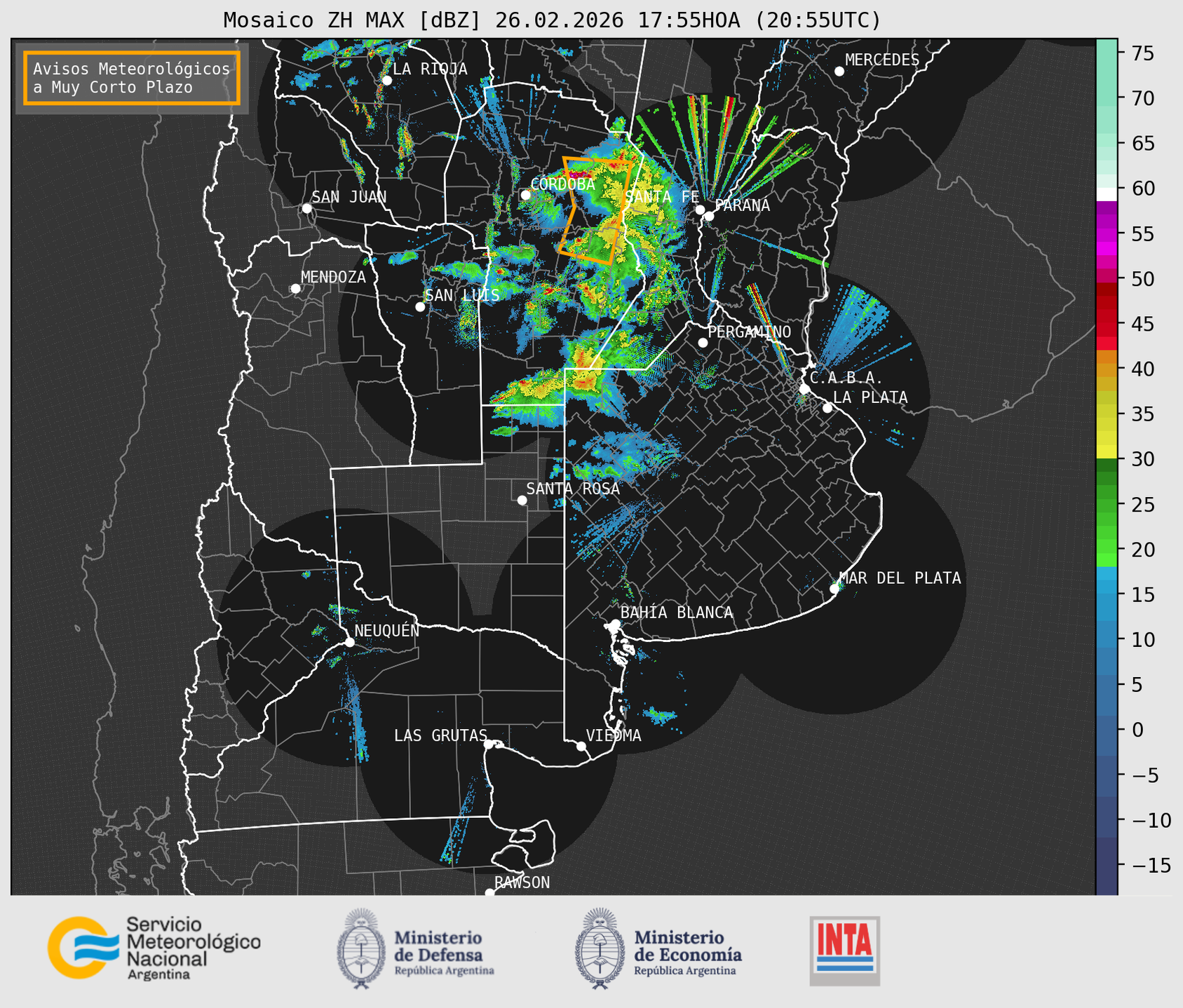Click the Servicio Meteorológico Nacional logo
1183x1008 pixels.
point(154,948)
